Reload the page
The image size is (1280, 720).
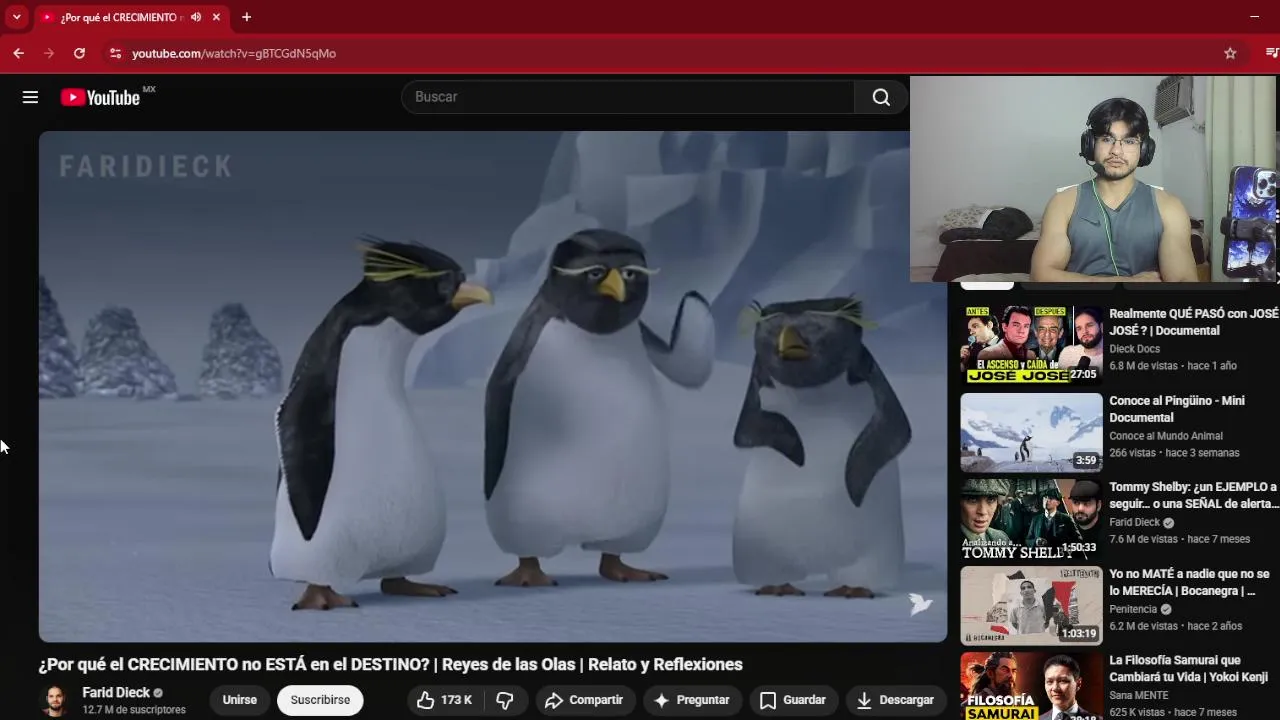(79, 53)
